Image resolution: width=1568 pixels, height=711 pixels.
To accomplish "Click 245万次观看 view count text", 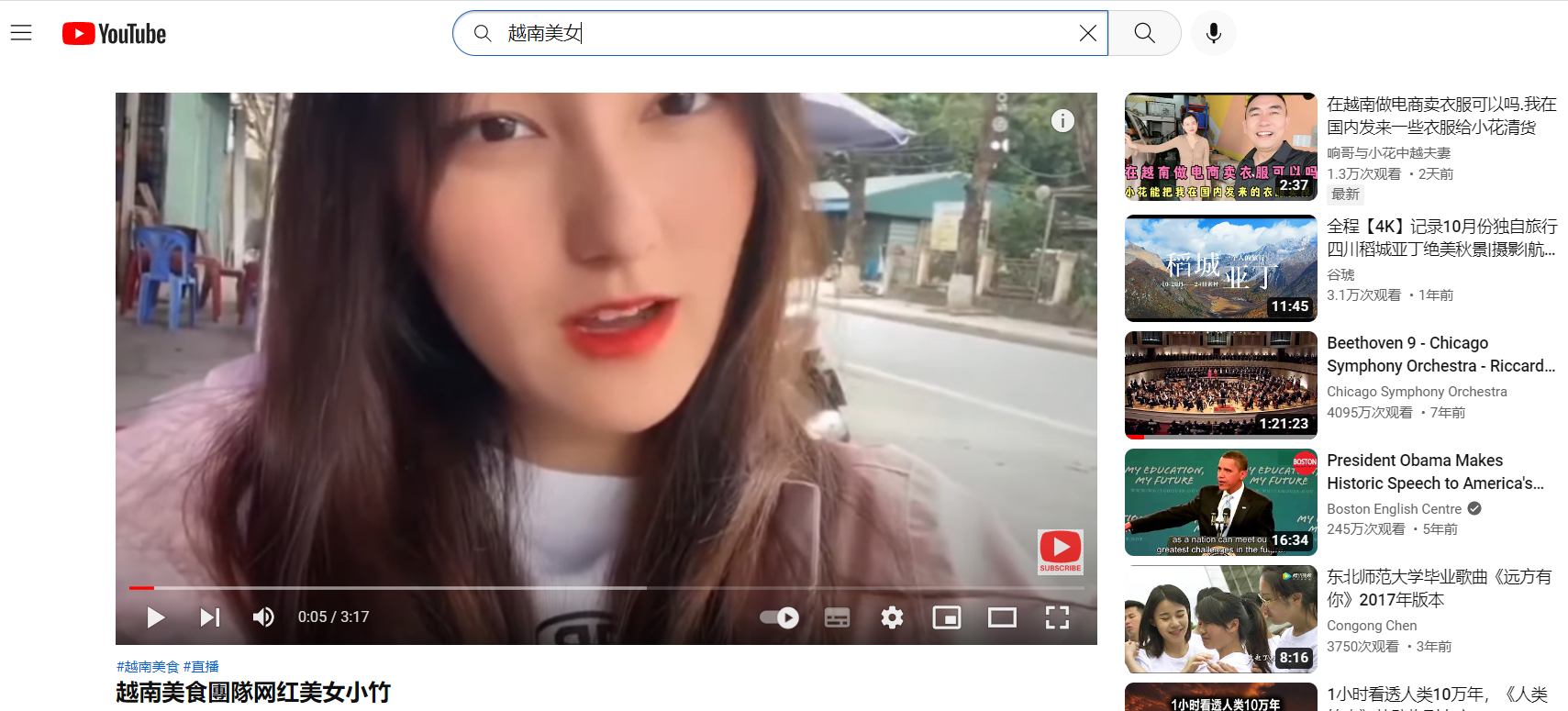I will tap(1366, 529).
